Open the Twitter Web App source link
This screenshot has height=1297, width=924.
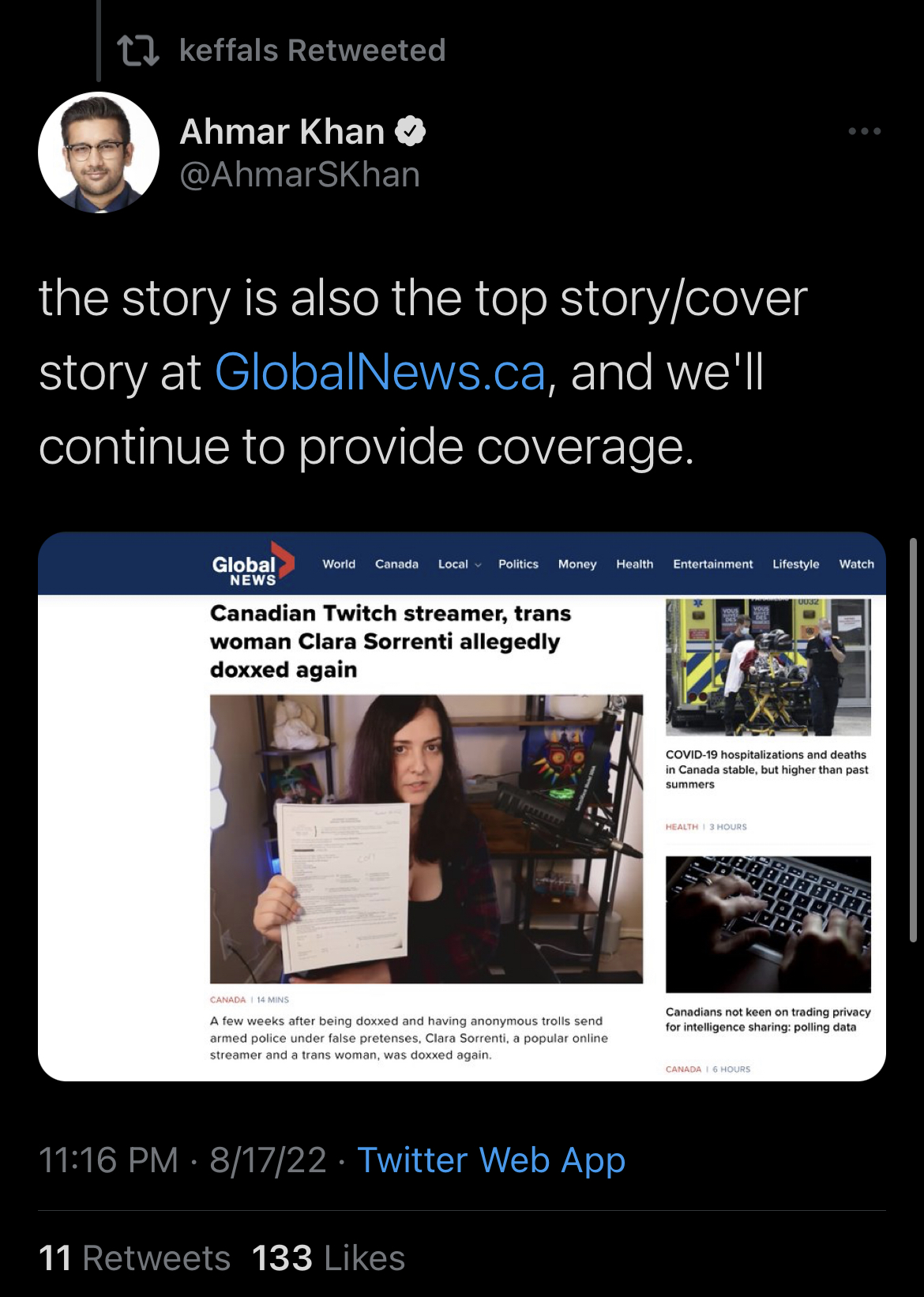(x=491, y=1160)
